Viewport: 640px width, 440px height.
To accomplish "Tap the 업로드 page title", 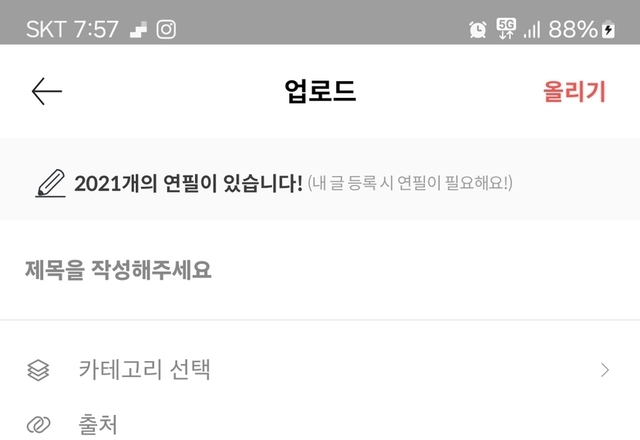I will [320, 91].
